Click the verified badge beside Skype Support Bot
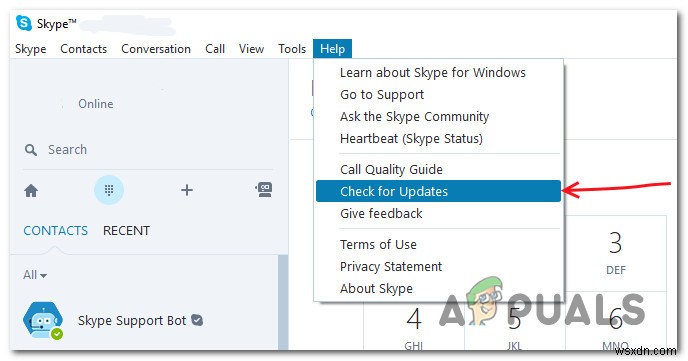 [197, 320]
